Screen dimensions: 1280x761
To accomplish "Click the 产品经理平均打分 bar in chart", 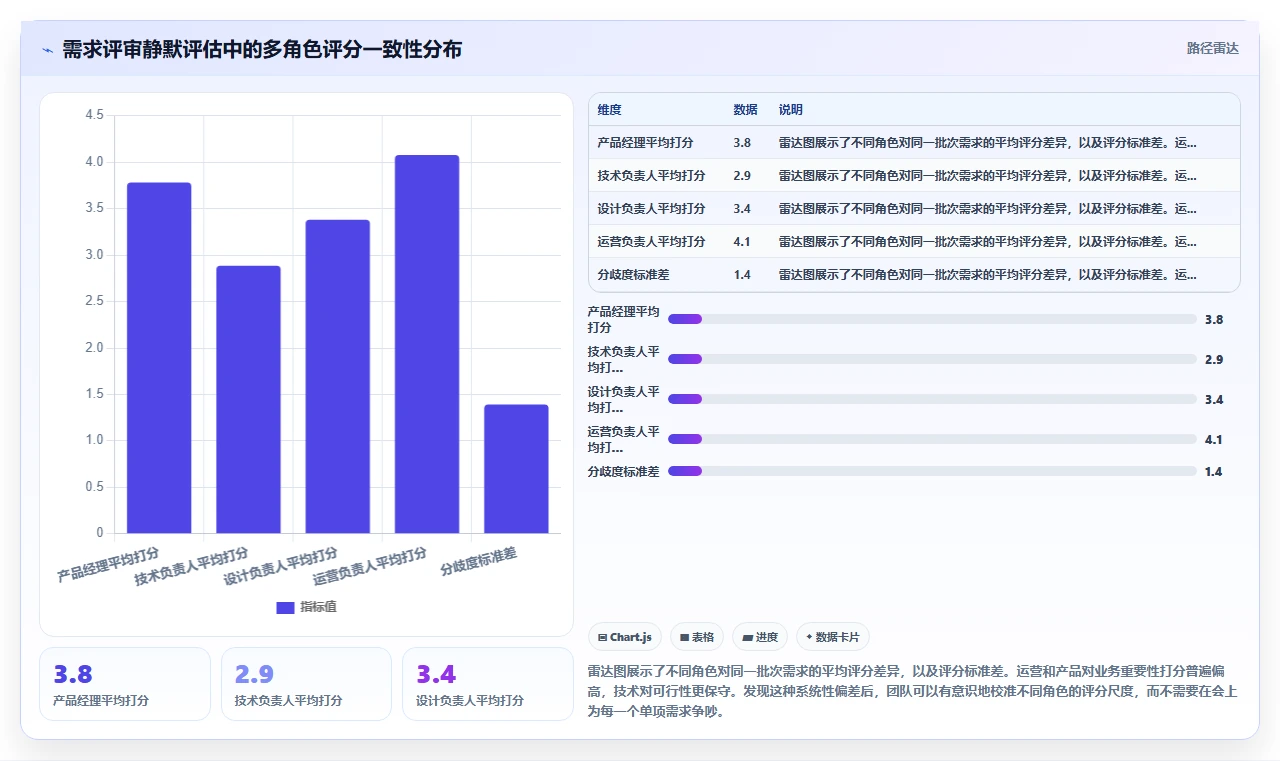I will 159,358.
